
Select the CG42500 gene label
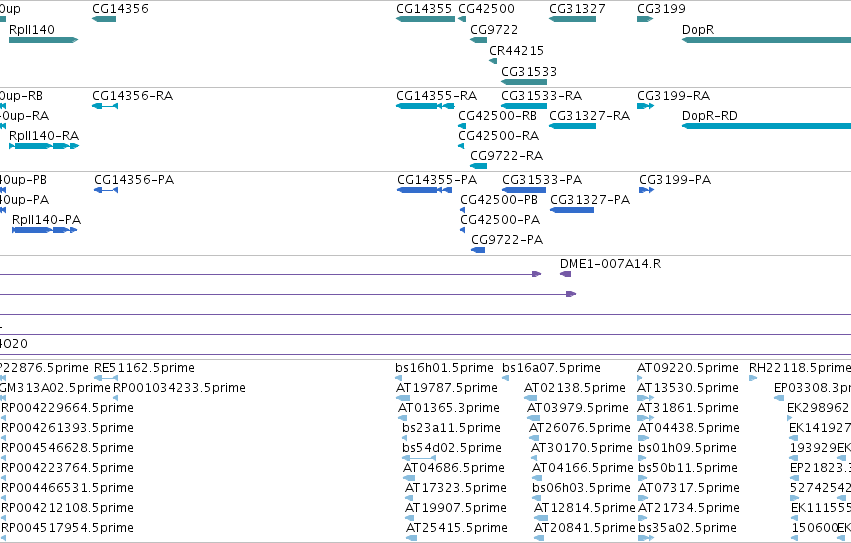click(486, 9)
